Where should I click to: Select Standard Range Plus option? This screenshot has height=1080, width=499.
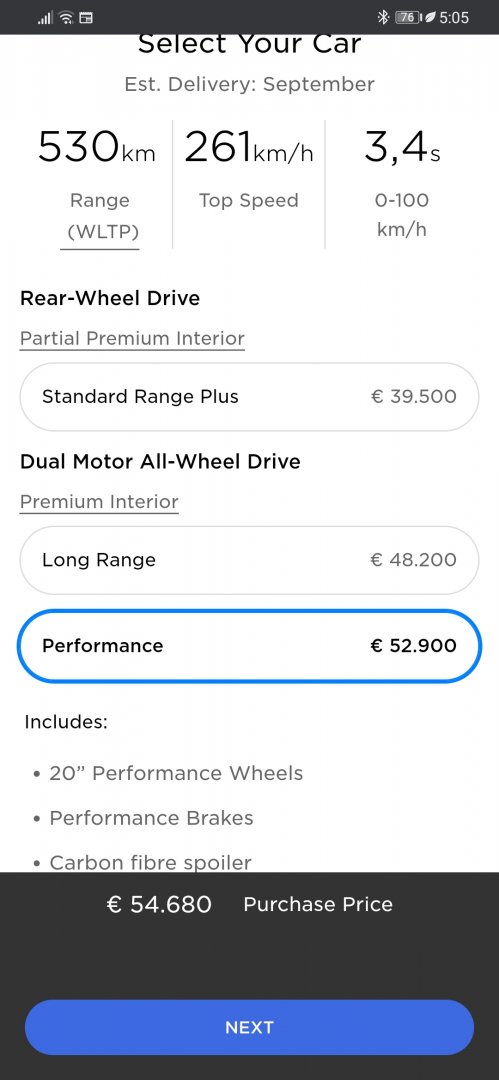tap(250, 397)
